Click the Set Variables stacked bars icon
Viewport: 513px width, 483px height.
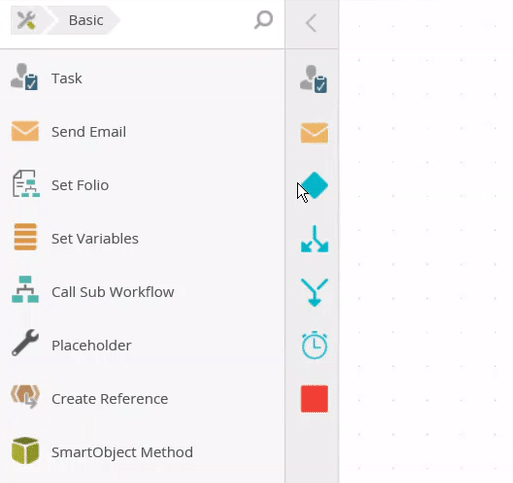[x=25, y=237]
